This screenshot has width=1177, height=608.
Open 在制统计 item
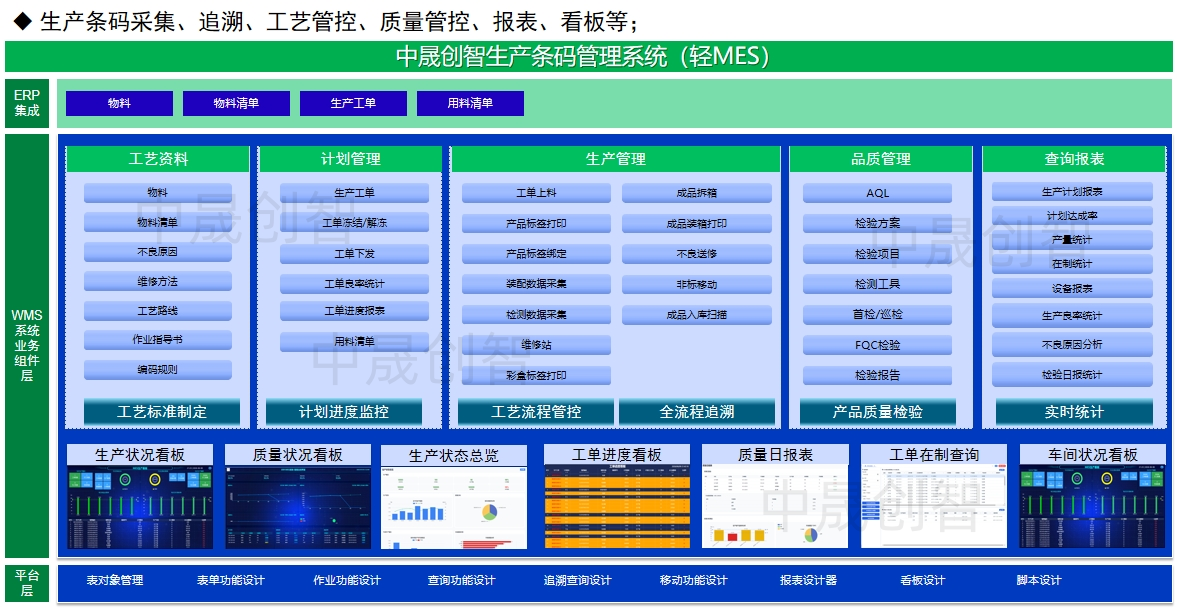[1073, 263]
